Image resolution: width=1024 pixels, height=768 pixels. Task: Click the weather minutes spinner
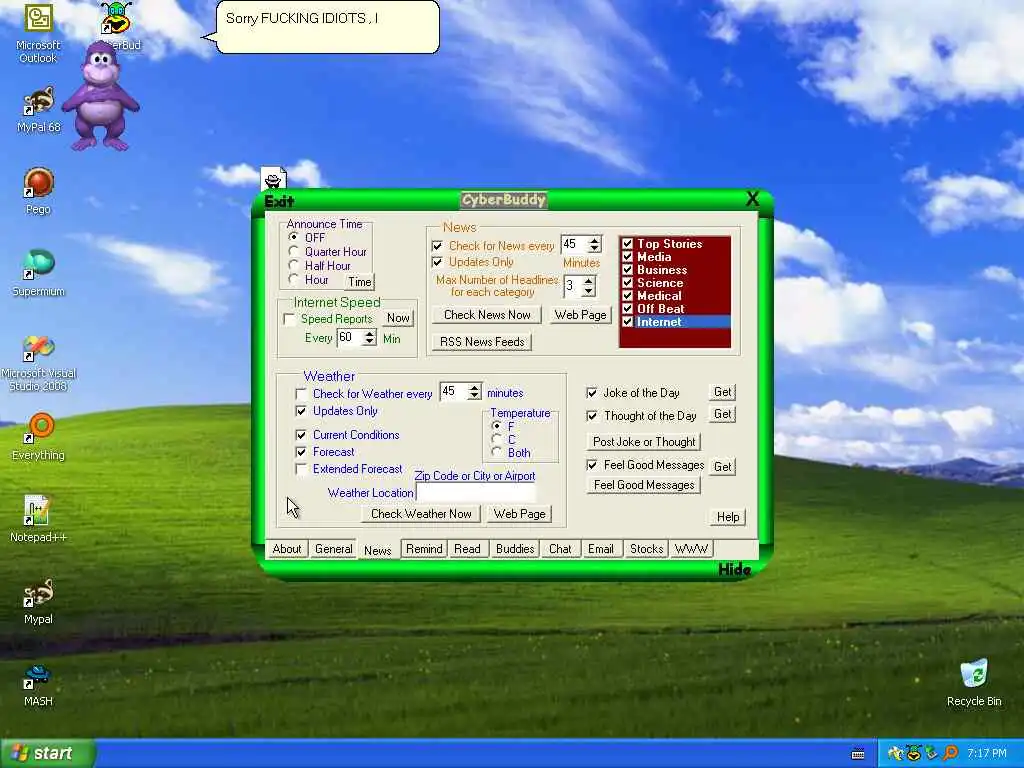coord(474,392)
